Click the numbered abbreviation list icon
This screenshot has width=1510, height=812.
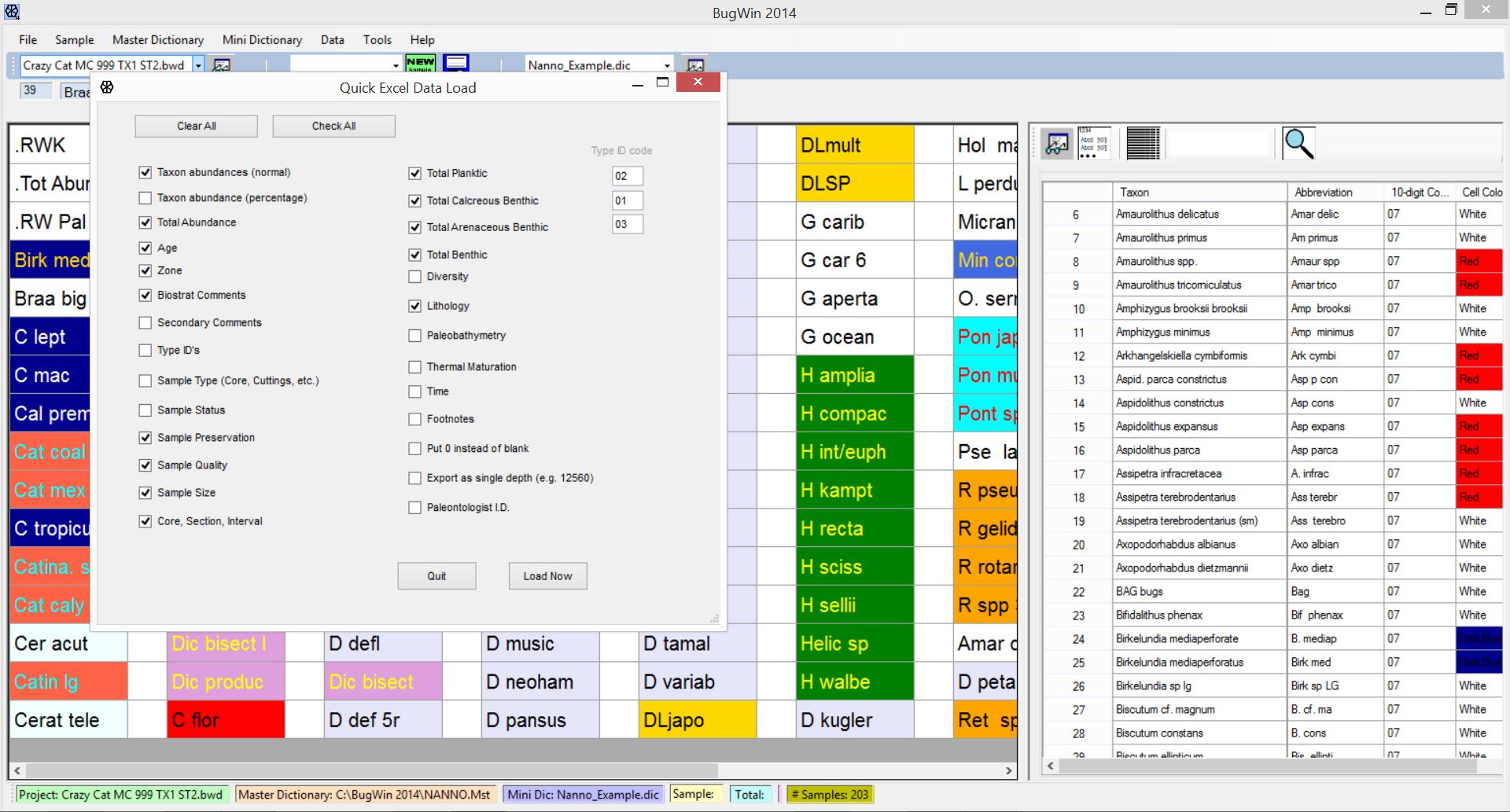1093,144
